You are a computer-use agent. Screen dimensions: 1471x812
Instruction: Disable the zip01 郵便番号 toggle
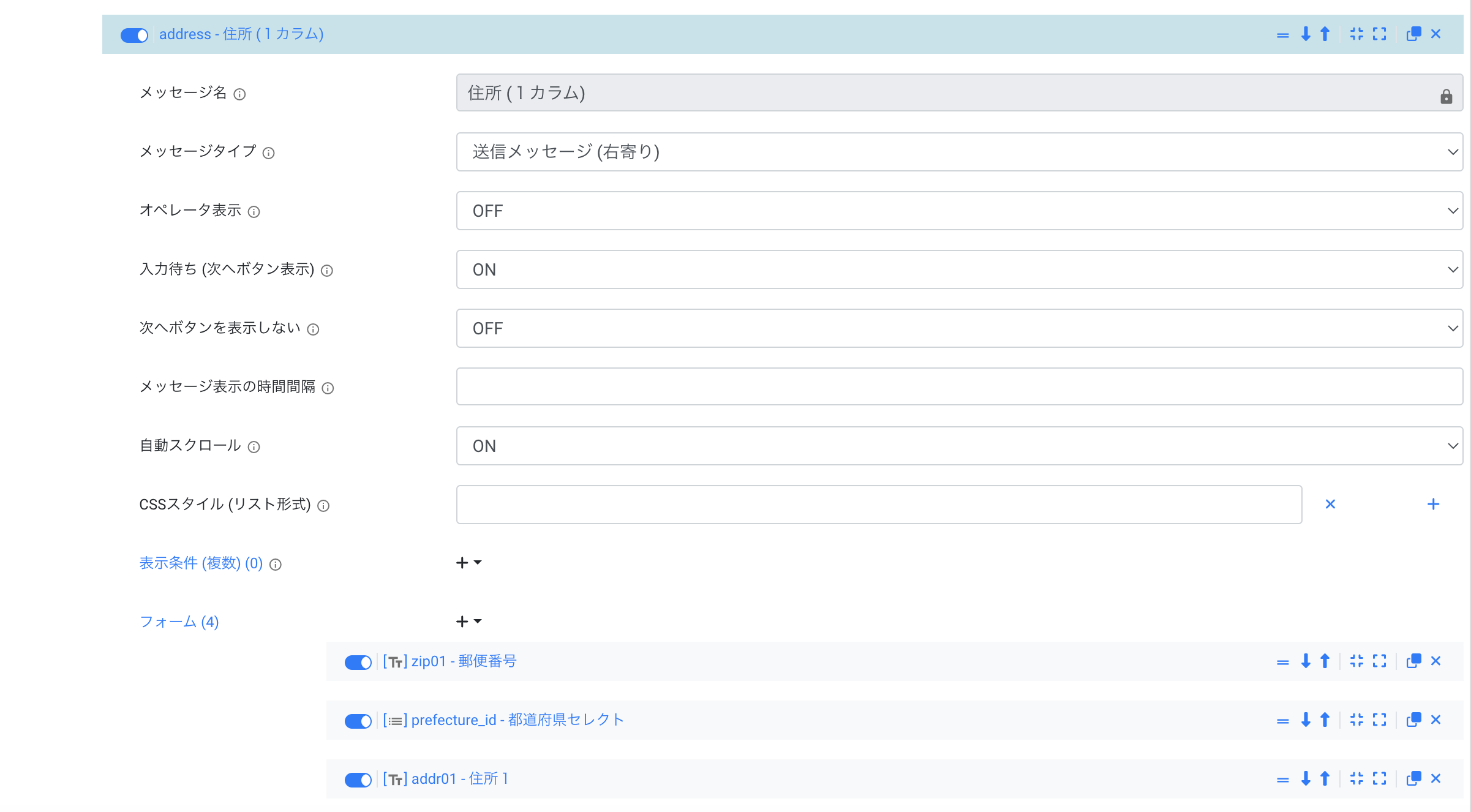[358, 663]
